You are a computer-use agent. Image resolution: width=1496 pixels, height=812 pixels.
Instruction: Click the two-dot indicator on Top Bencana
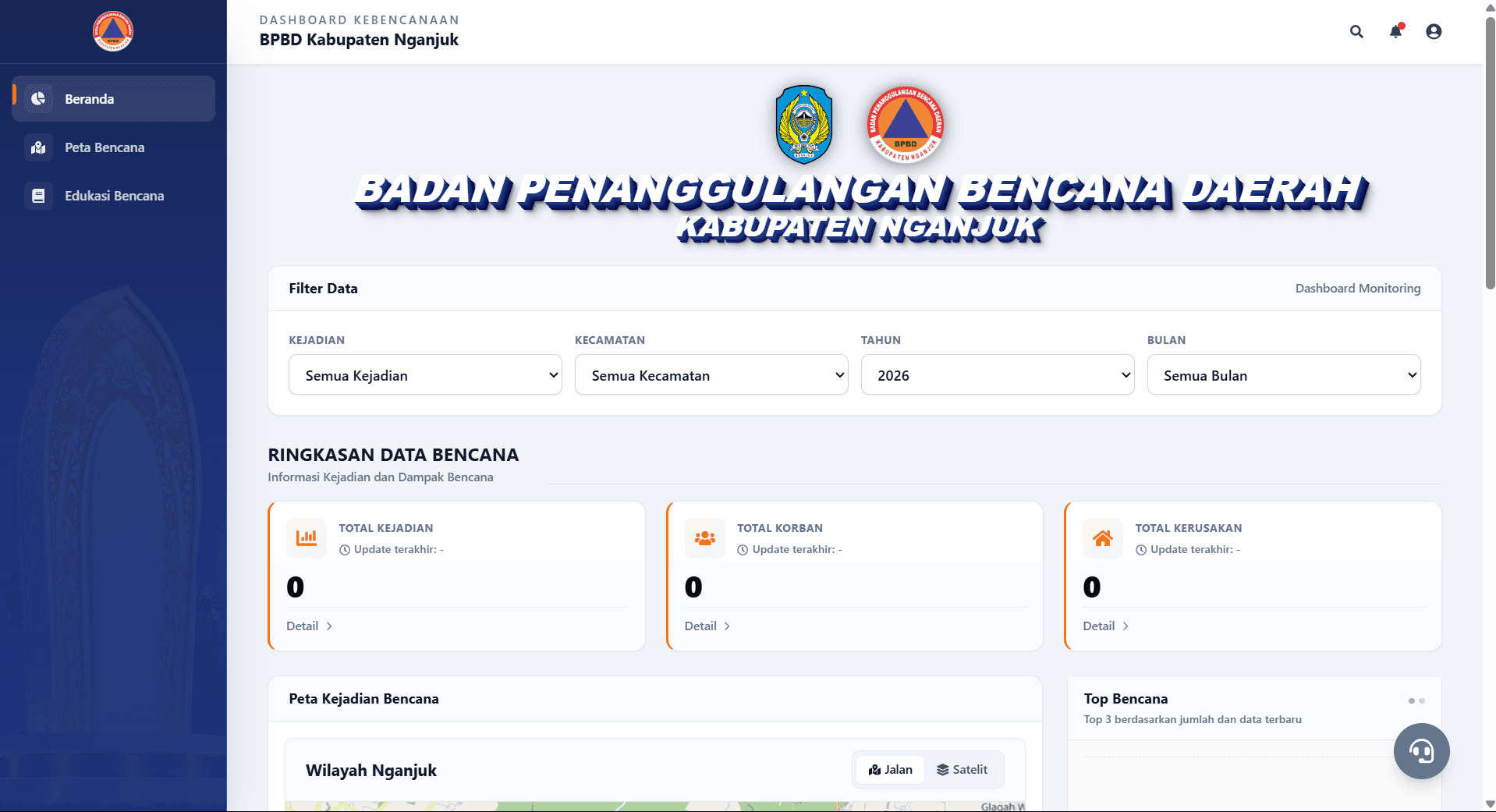tap(1416, 700)
